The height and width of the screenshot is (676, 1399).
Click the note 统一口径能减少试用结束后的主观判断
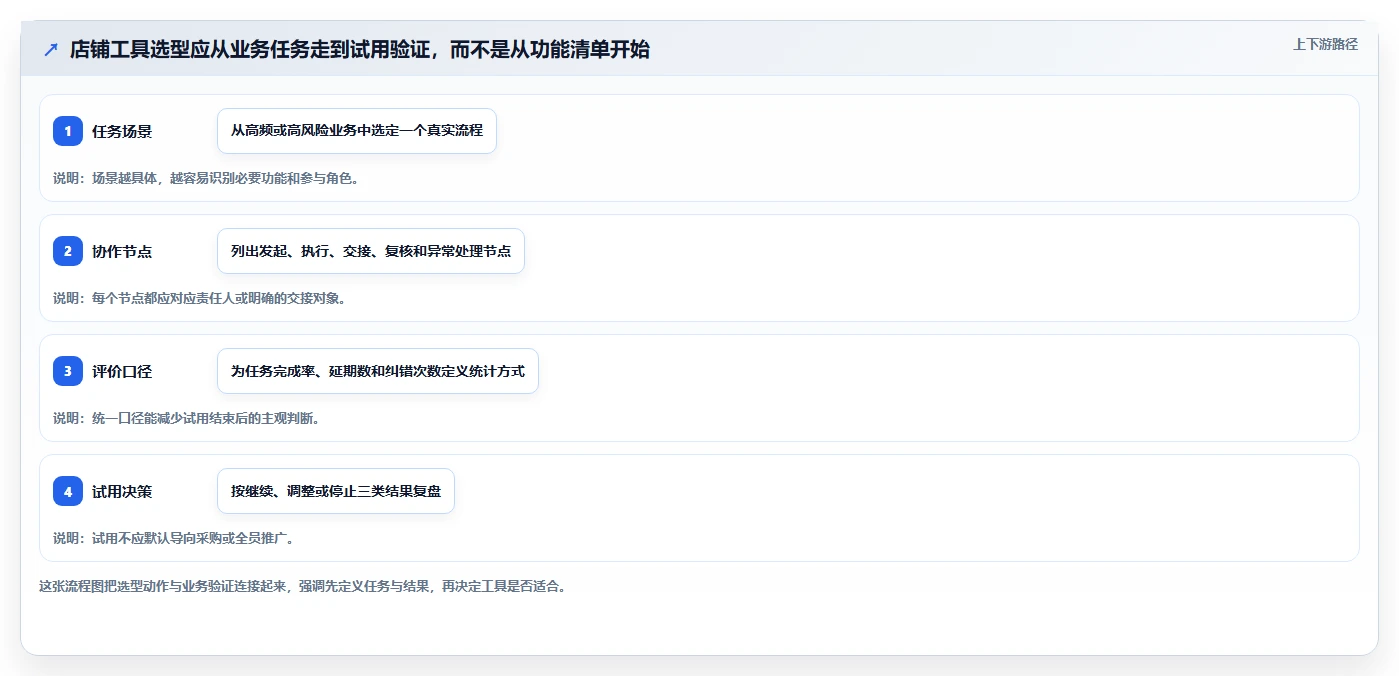[x=186, y=418]
